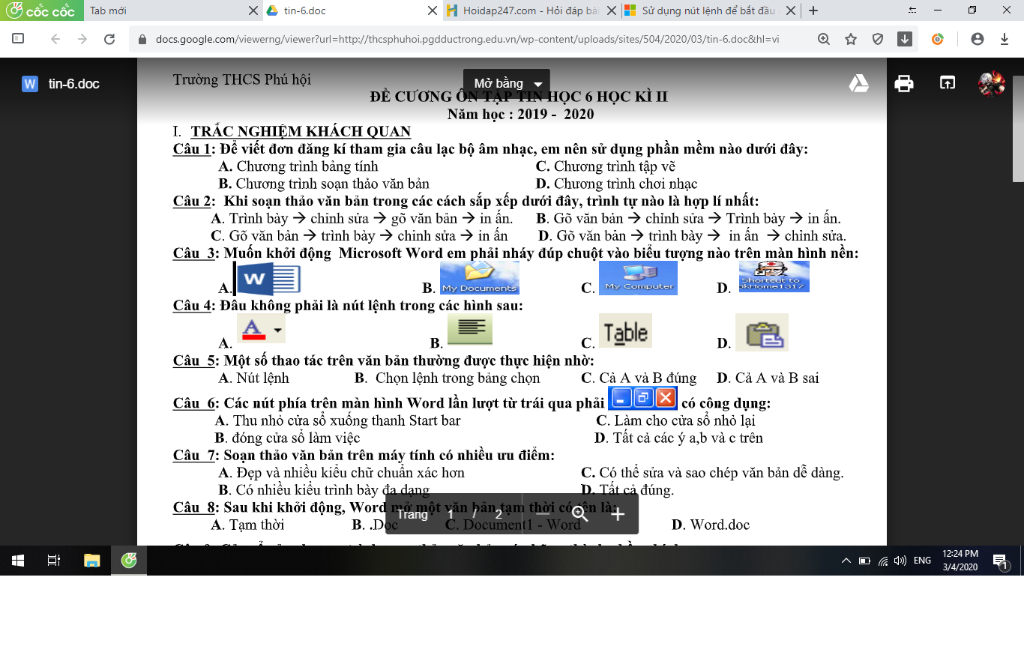Image resolution: width=1024 pixels, height=646 pixels.
Task: Change input language ENG
Action: point(922,560)
